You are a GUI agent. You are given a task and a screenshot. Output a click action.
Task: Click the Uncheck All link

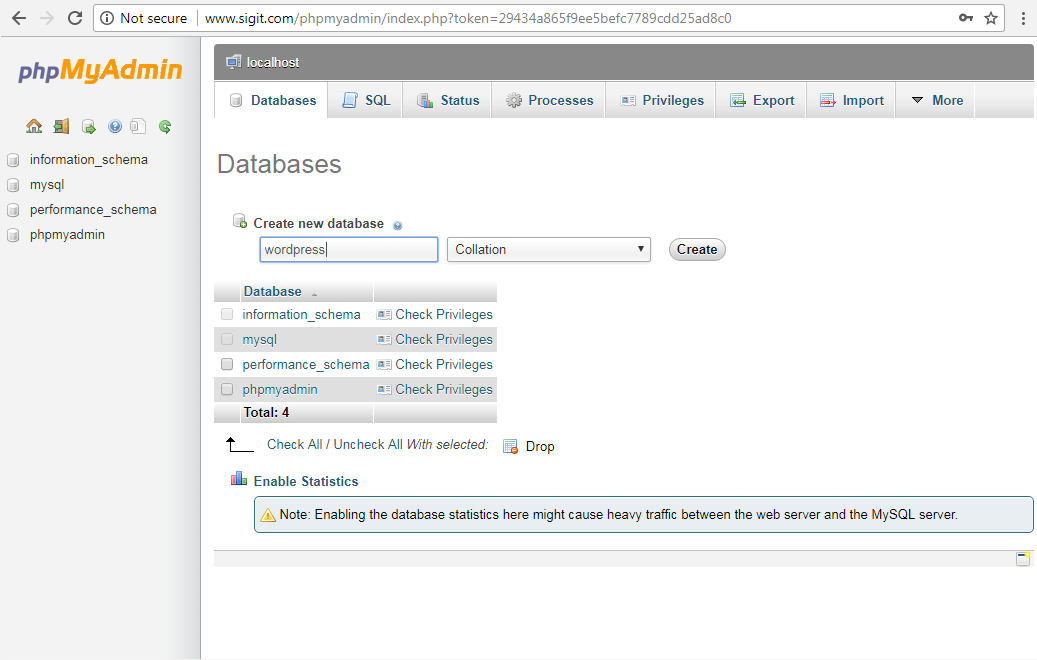tap(368, 445)
